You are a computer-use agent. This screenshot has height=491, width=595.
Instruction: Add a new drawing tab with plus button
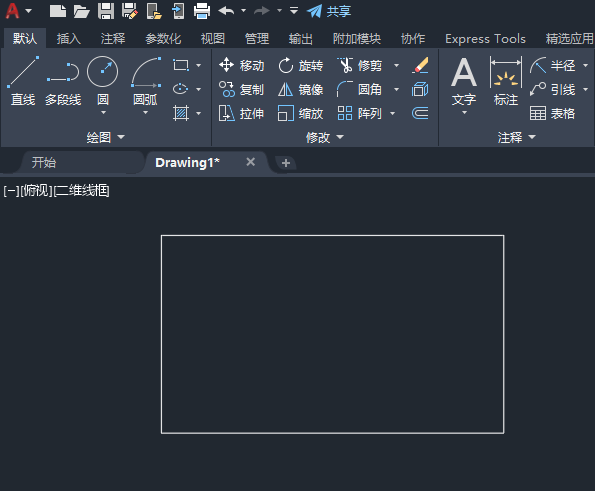(x=286, y=163)
